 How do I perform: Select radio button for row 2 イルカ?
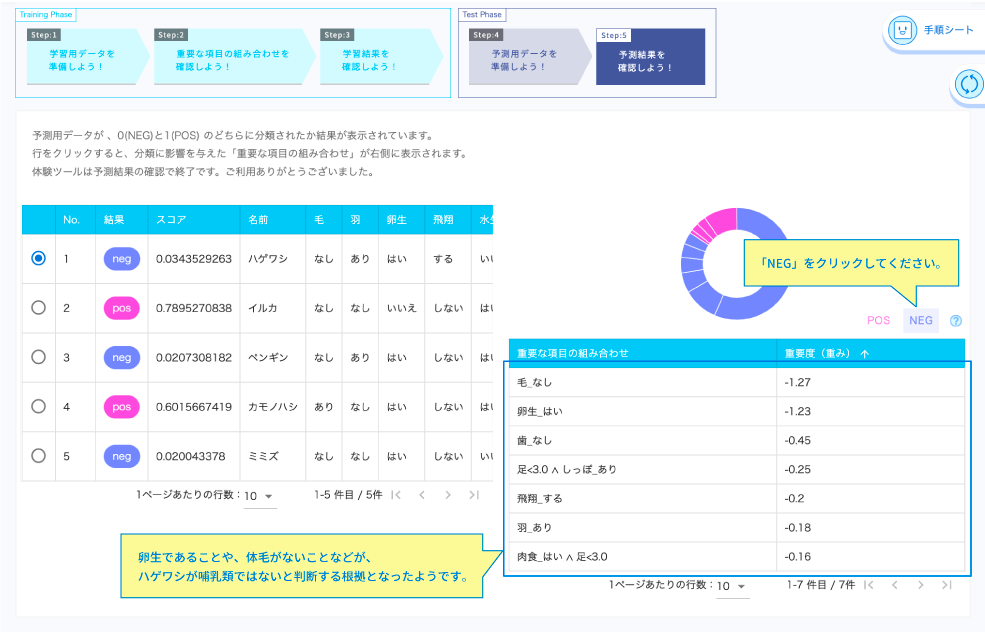[38, 307]
